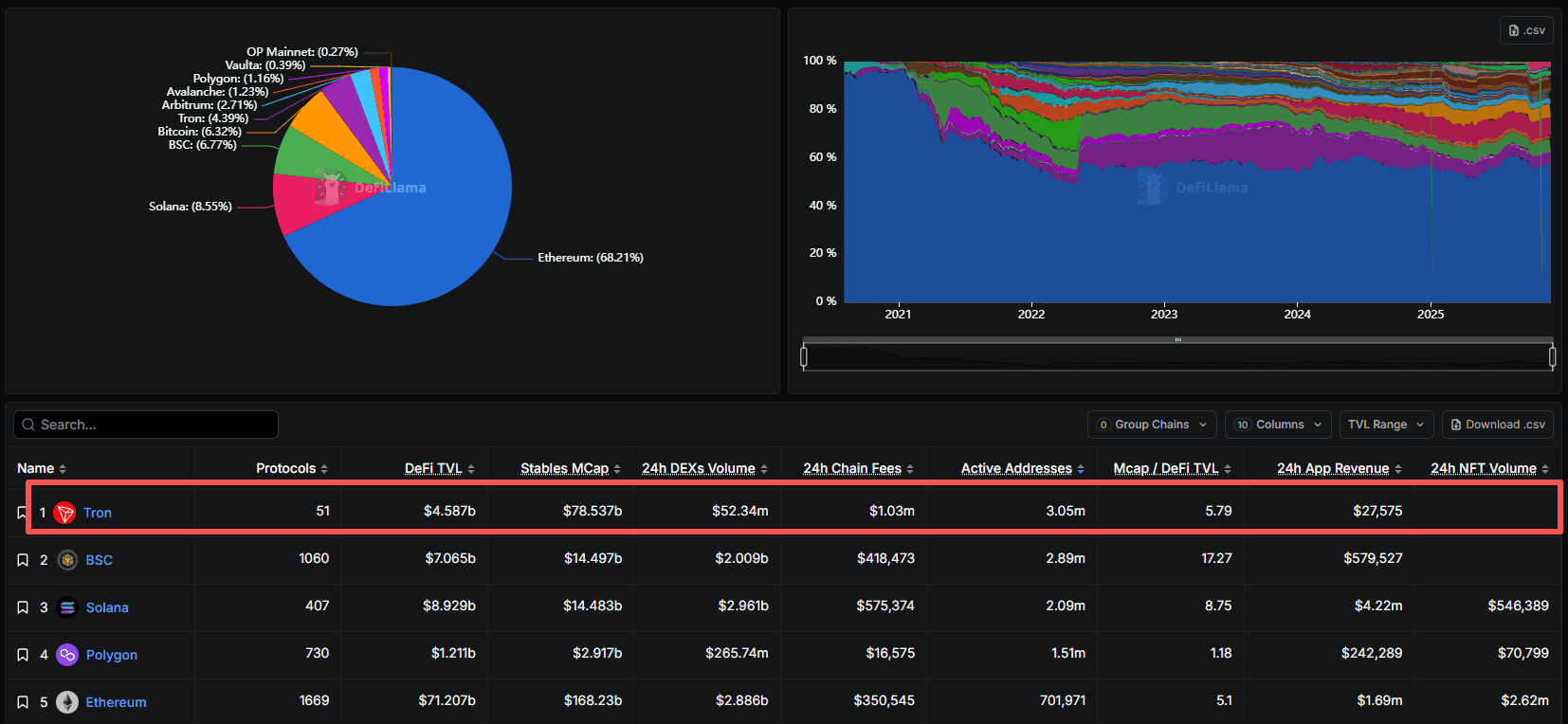Click the Ethereum chain logo icon

point(67,702)
